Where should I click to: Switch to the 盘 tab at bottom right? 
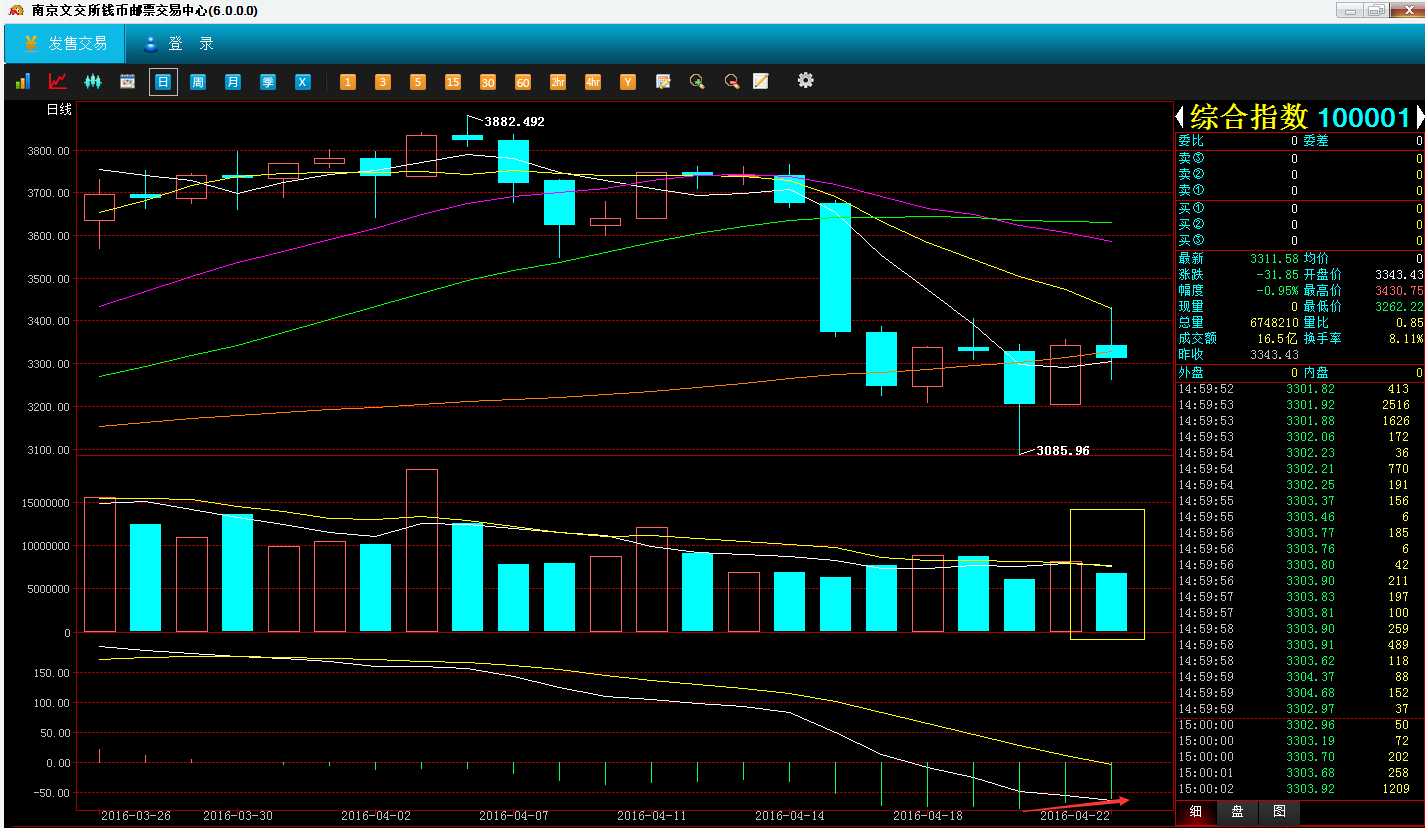click(x=1237, y=811)
